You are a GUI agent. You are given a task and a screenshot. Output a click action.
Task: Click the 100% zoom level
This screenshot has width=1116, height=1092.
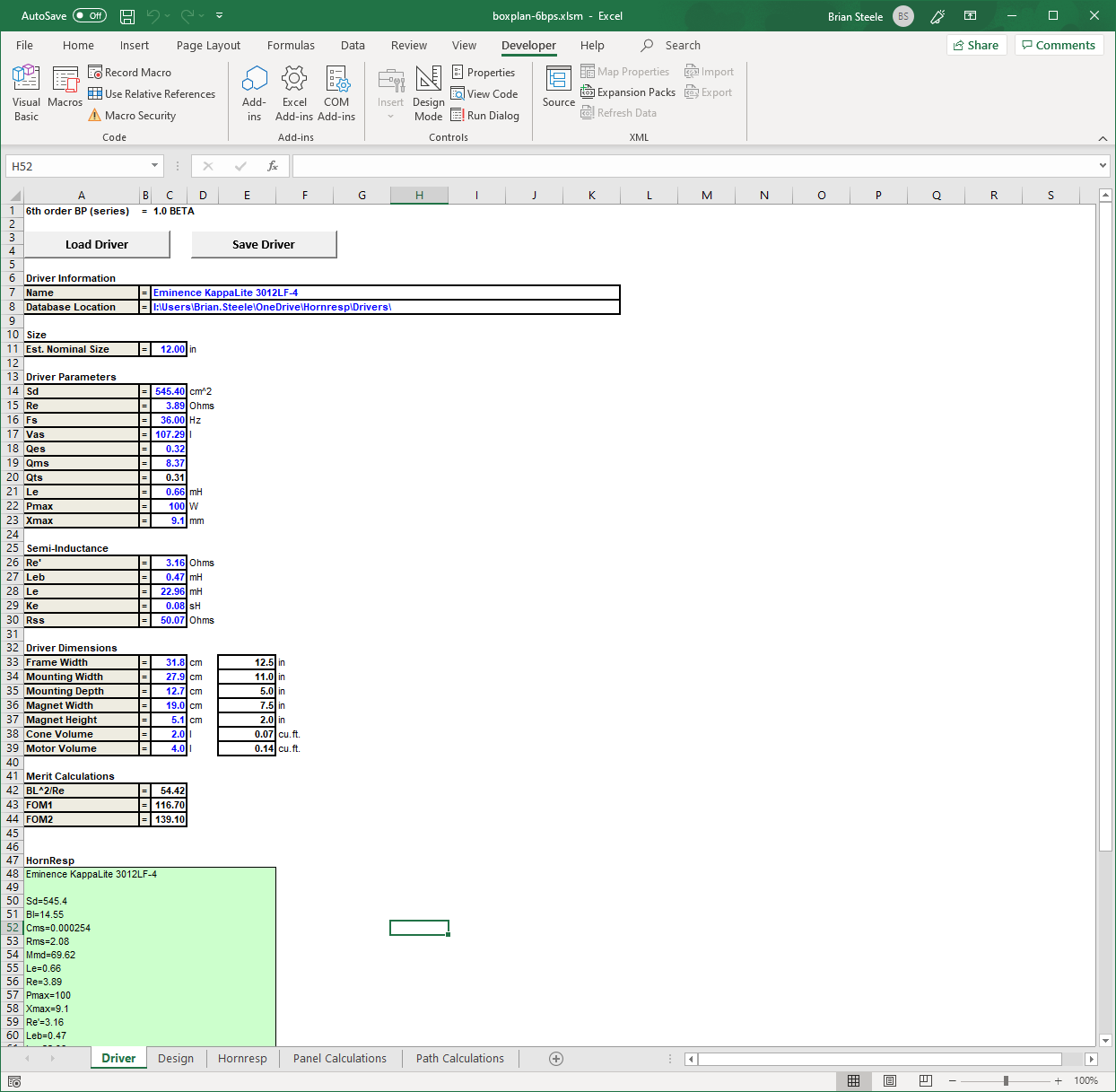tap(1085, 1081)
